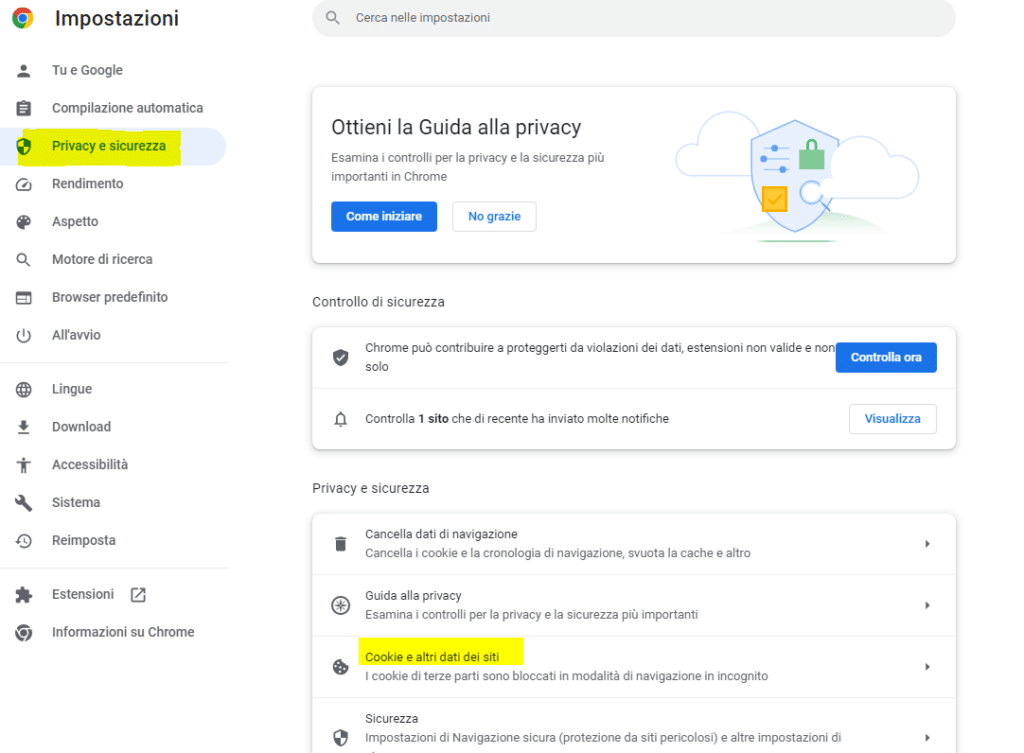Click the accessibility figure icon
1024x753 pixels.
(x=24, y=465)
